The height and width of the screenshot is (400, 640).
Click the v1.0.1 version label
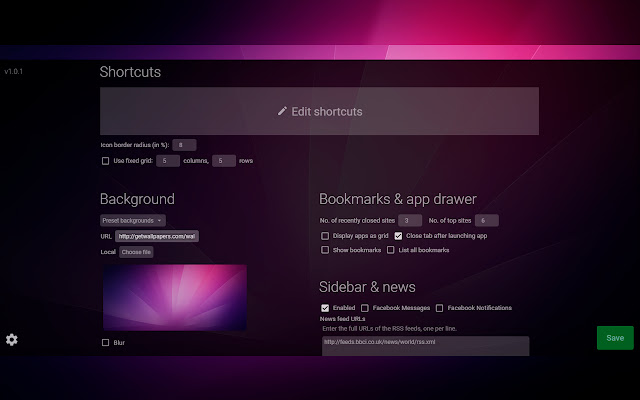pyautogui.click(x=13, y=71)
